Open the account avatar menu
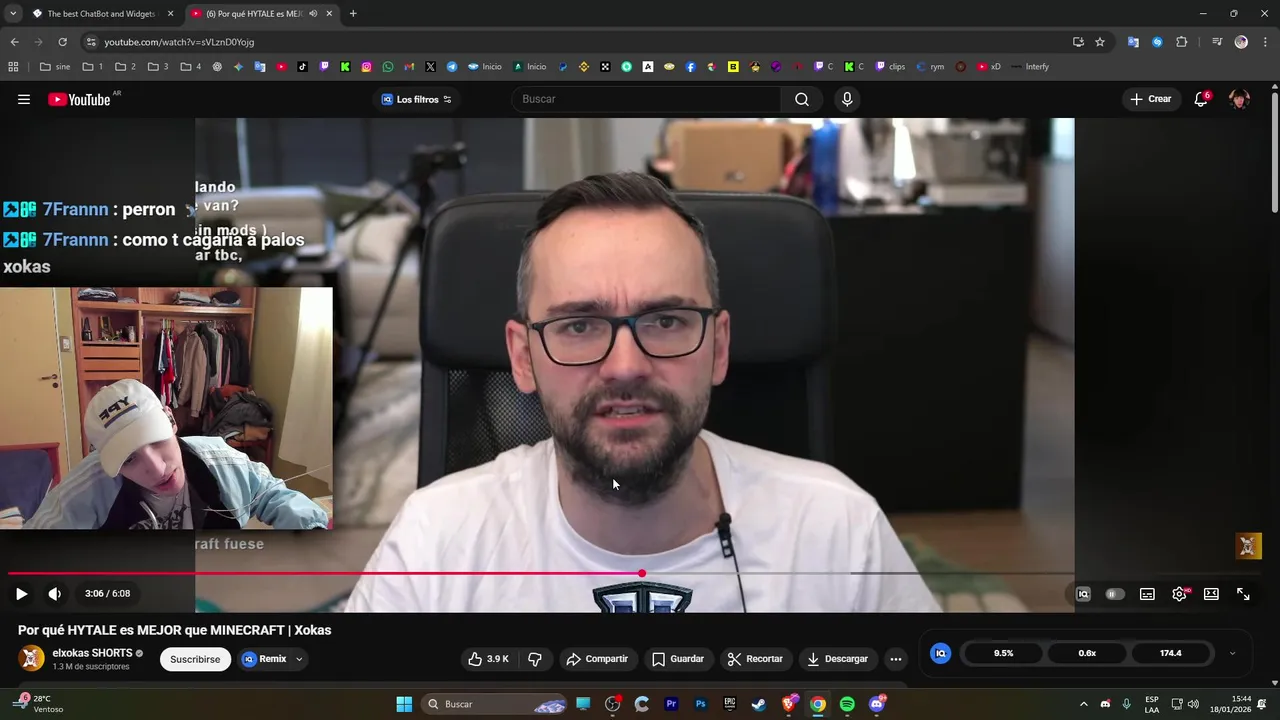1280x720 pixels. 1239,99
